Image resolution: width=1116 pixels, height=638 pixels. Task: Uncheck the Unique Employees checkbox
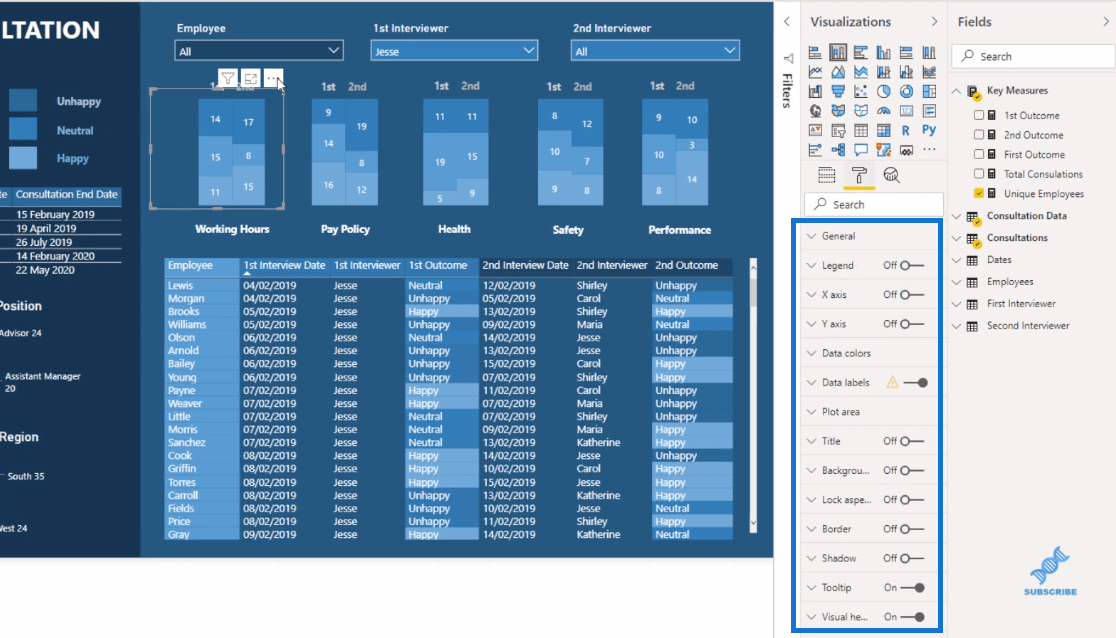point(979,194)
